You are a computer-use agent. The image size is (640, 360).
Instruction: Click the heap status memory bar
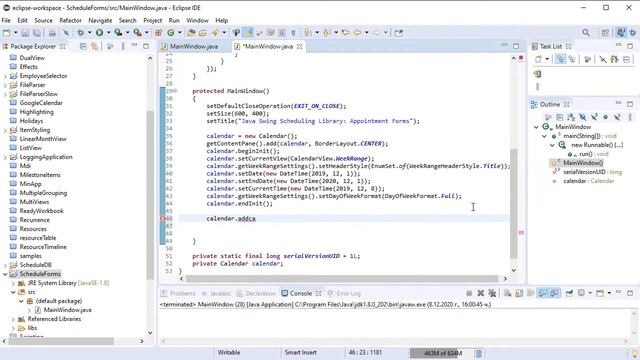[442, 353]
